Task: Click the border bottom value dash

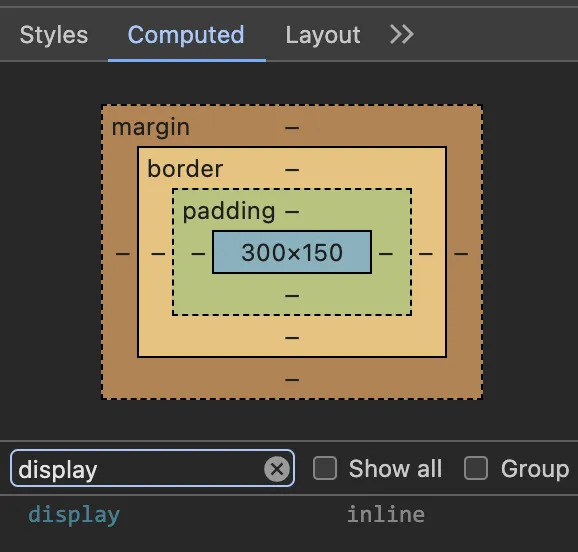Action: coord(292,338)
